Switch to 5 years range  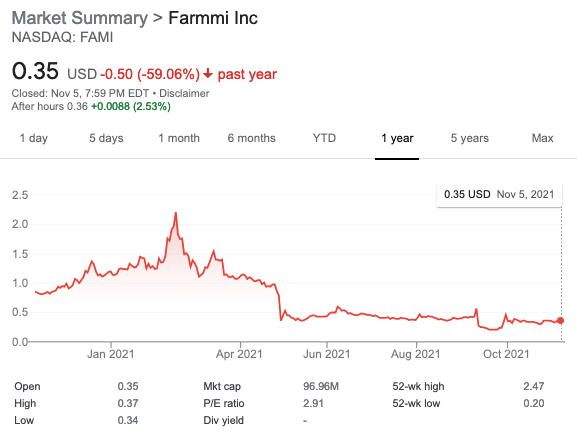[470, 138]
